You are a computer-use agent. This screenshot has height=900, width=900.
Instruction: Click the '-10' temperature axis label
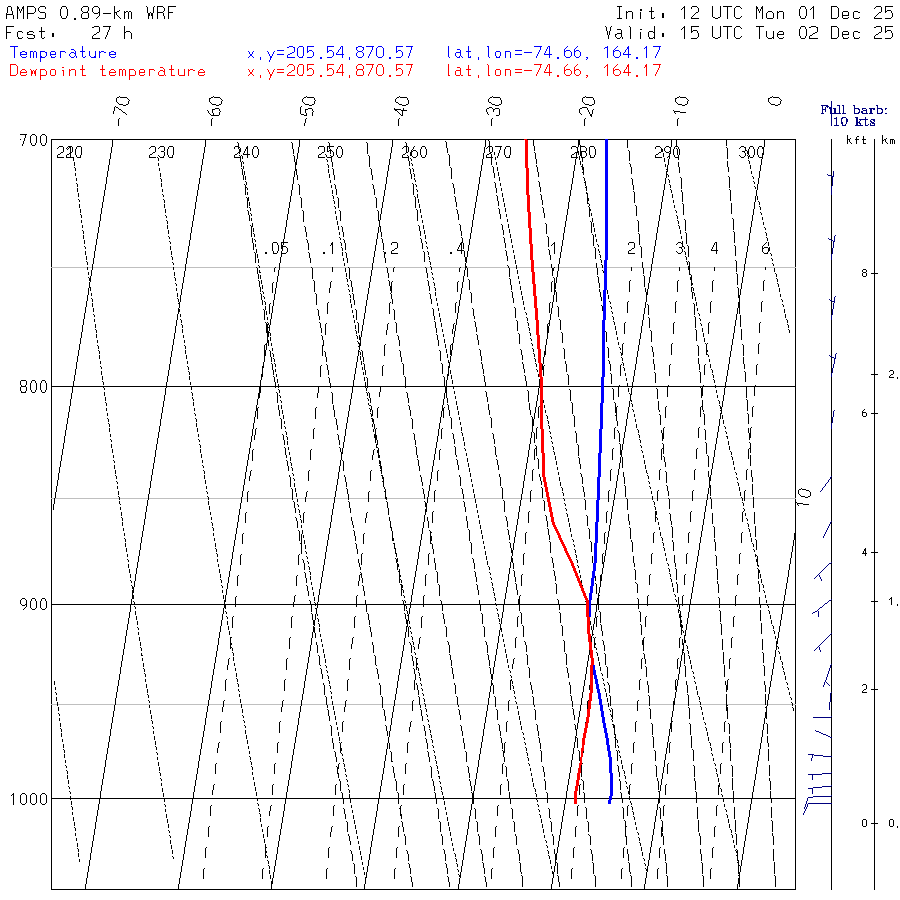coord(681,111)
